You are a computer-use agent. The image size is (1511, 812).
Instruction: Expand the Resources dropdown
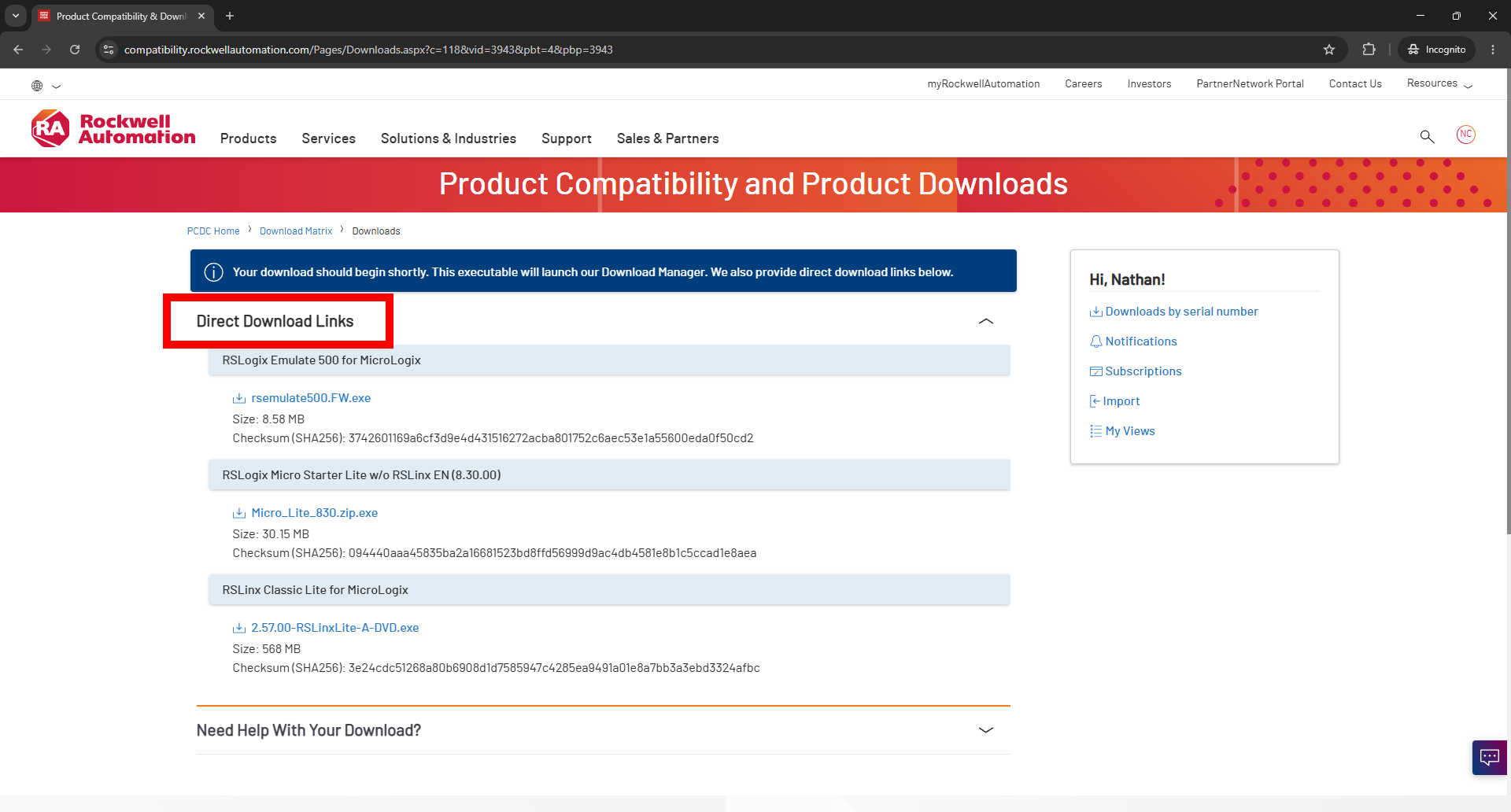click(1439, 83)
